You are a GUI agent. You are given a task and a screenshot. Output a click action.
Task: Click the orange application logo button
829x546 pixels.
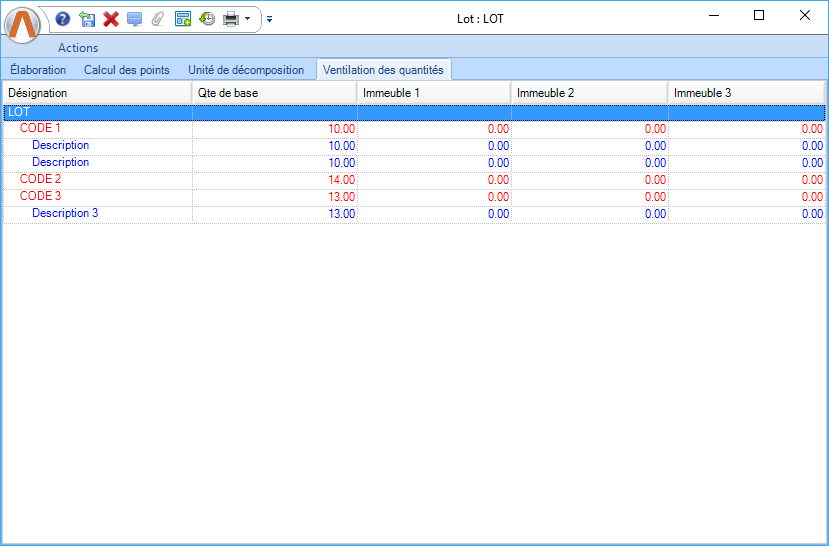click(23, 24)
